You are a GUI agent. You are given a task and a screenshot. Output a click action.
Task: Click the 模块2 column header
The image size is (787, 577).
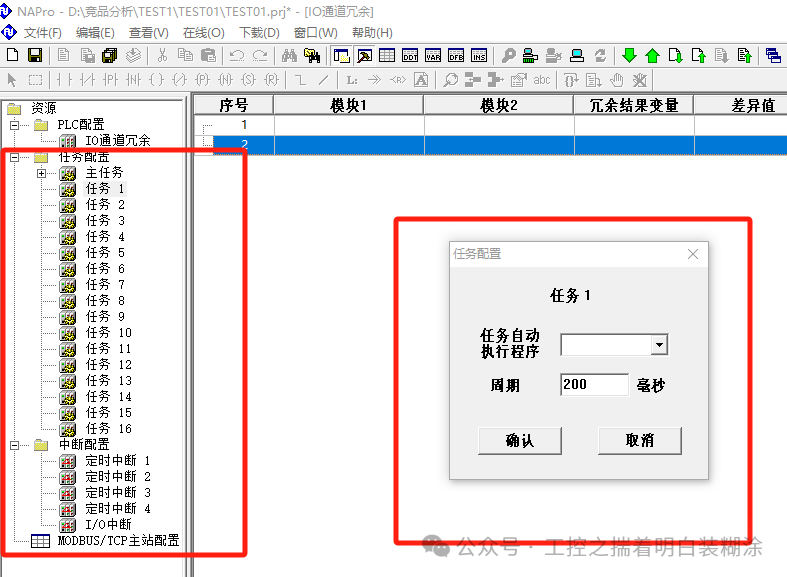(x=498, y=105)
